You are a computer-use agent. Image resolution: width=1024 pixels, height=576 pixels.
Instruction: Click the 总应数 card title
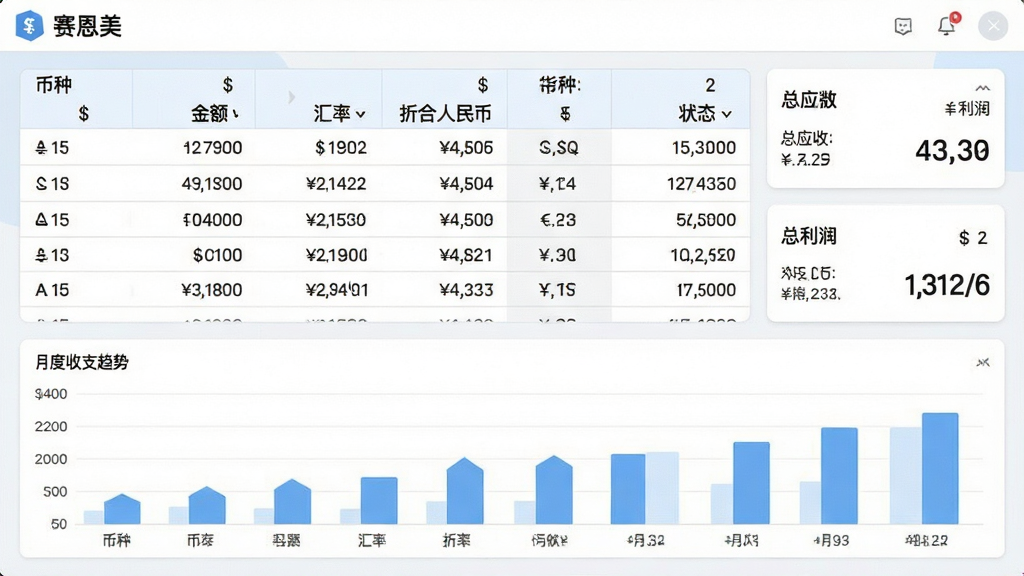click(809, 100)
